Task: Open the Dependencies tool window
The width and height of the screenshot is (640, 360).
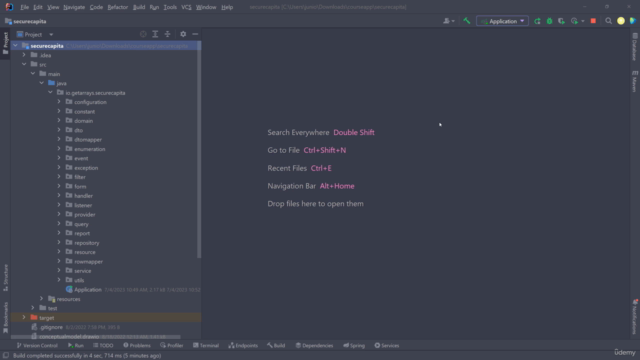Action: (314, 345)
